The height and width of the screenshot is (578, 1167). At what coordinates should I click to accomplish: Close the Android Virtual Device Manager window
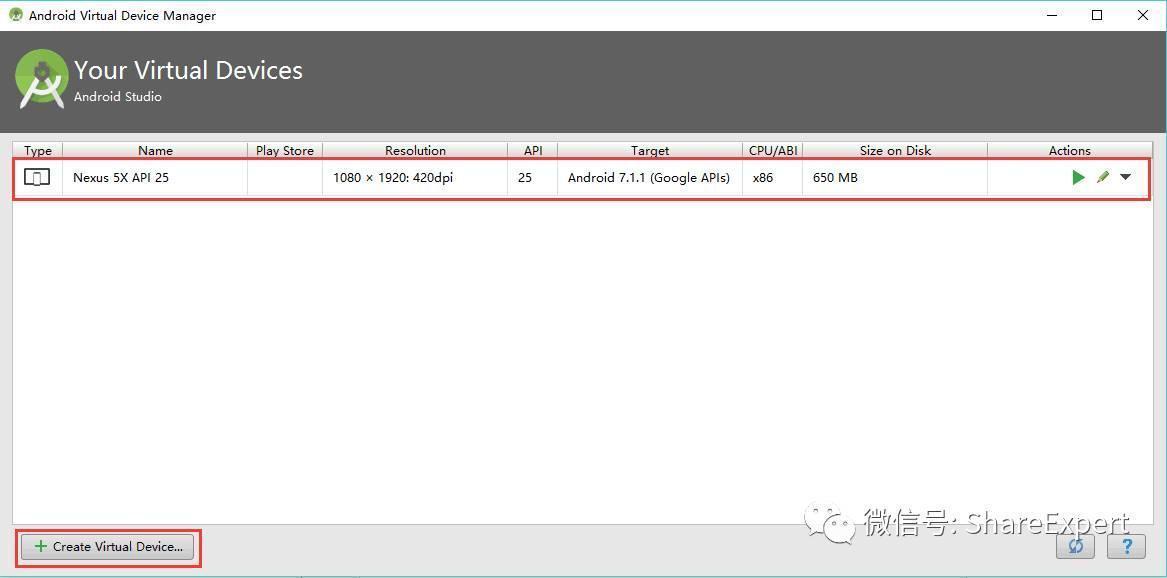pyautogui.click(x=1142, y=15)
